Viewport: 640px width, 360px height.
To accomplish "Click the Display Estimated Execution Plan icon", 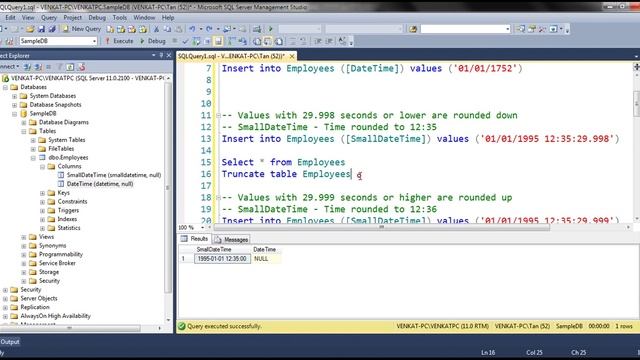I will (x=196, y=41).
